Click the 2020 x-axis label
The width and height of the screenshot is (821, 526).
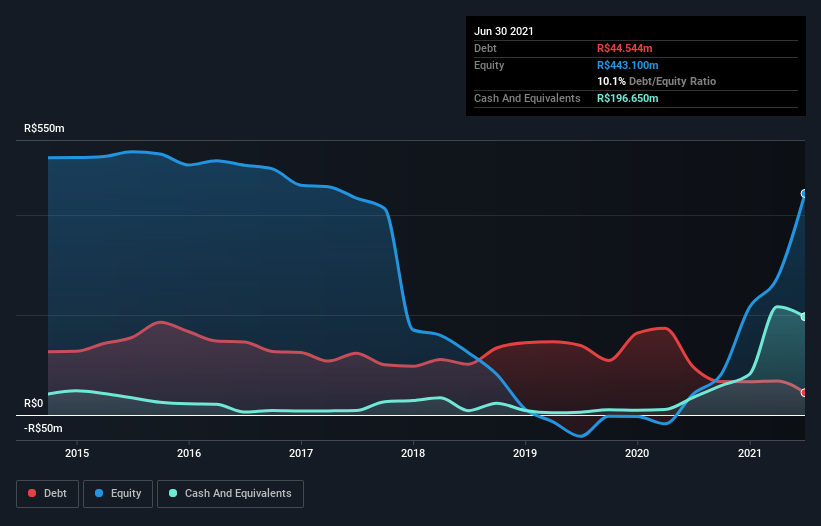click(x=637, y=453)
